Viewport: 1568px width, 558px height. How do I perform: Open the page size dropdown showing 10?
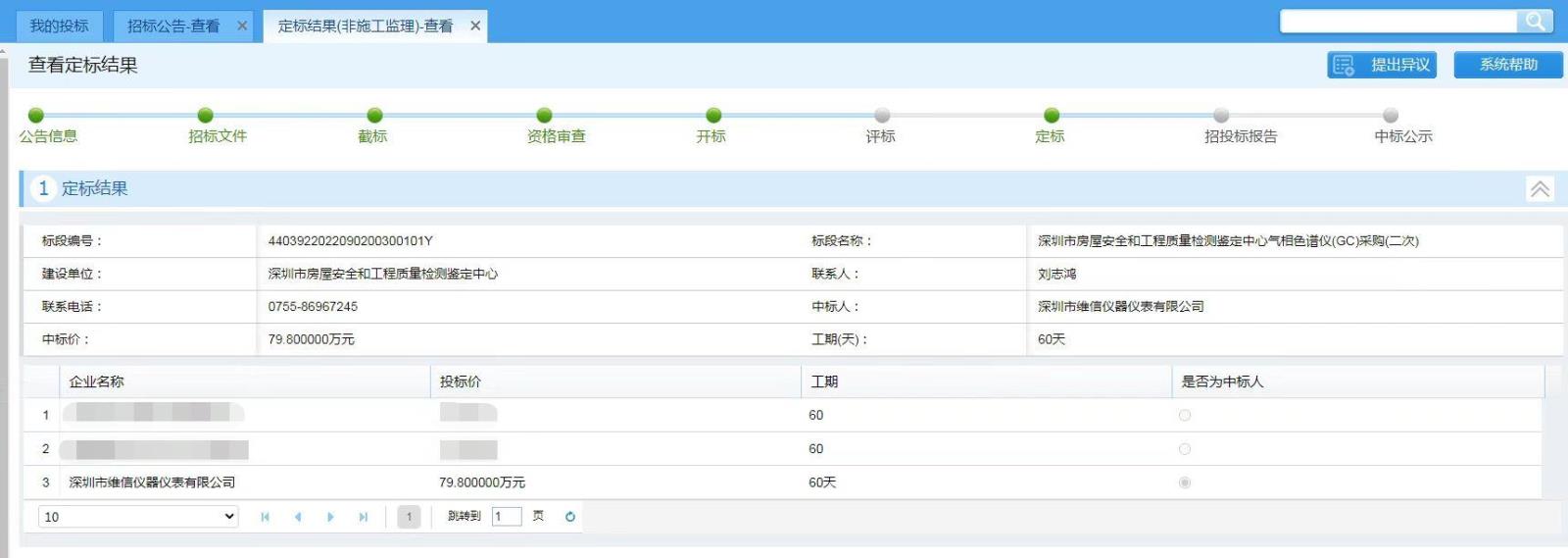coord(138,517)
